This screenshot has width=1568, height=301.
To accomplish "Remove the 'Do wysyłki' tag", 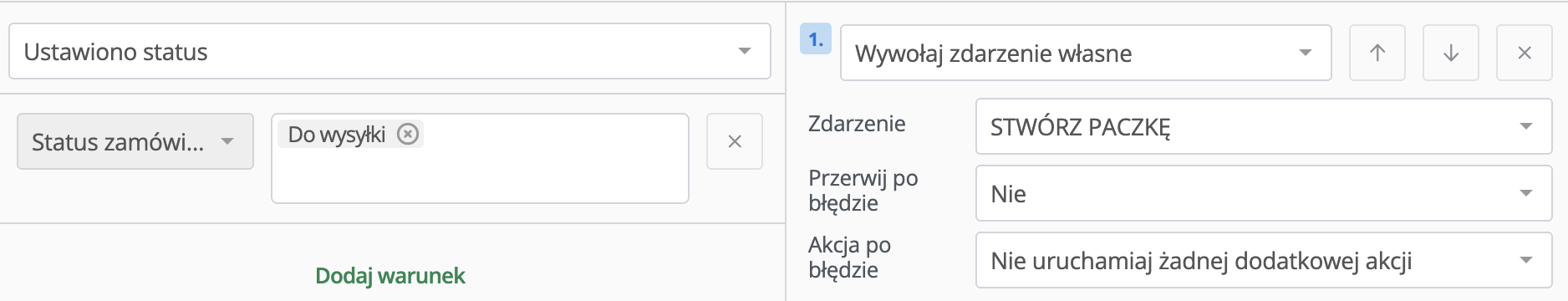I will pos(408,134).
